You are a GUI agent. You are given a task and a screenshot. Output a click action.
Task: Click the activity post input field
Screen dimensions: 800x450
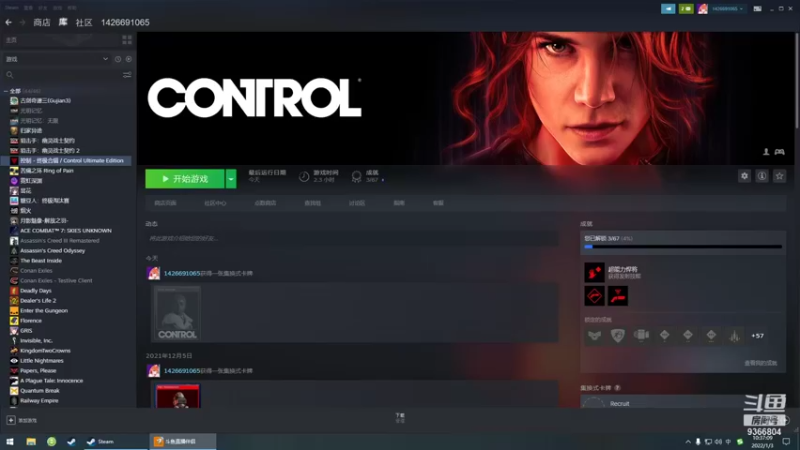[x=352, y=238]
